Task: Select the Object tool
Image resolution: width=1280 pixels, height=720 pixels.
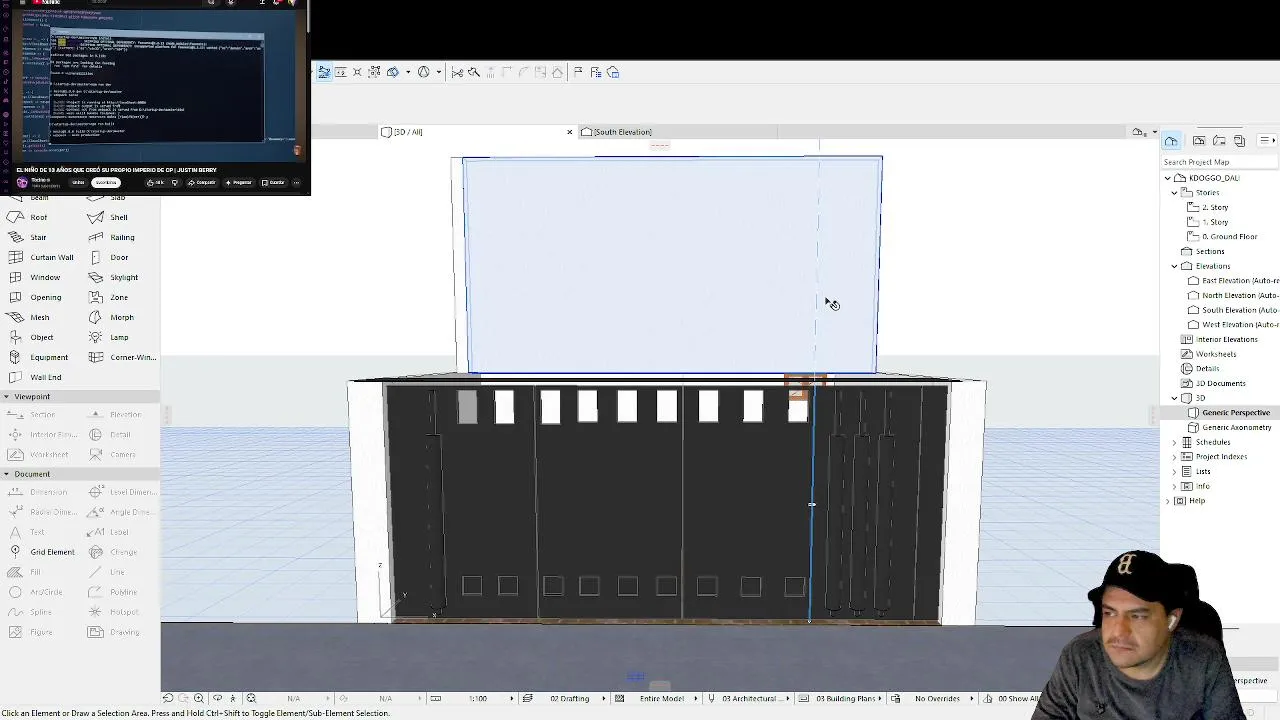Action: click(x=31, y=337)
